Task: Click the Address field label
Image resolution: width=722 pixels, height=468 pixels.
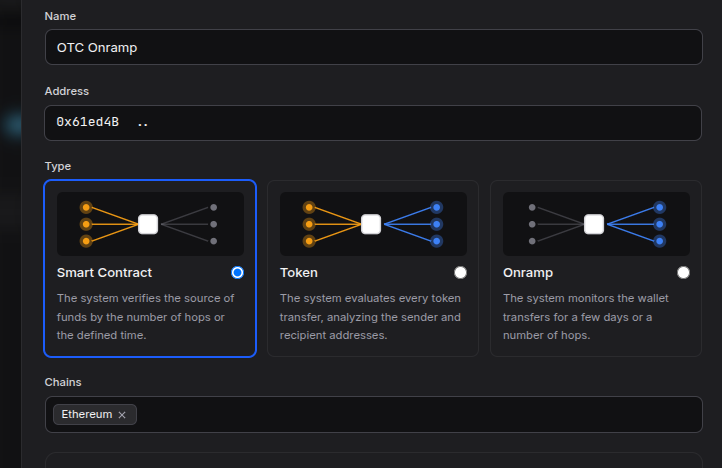Action: click(67, 91)
